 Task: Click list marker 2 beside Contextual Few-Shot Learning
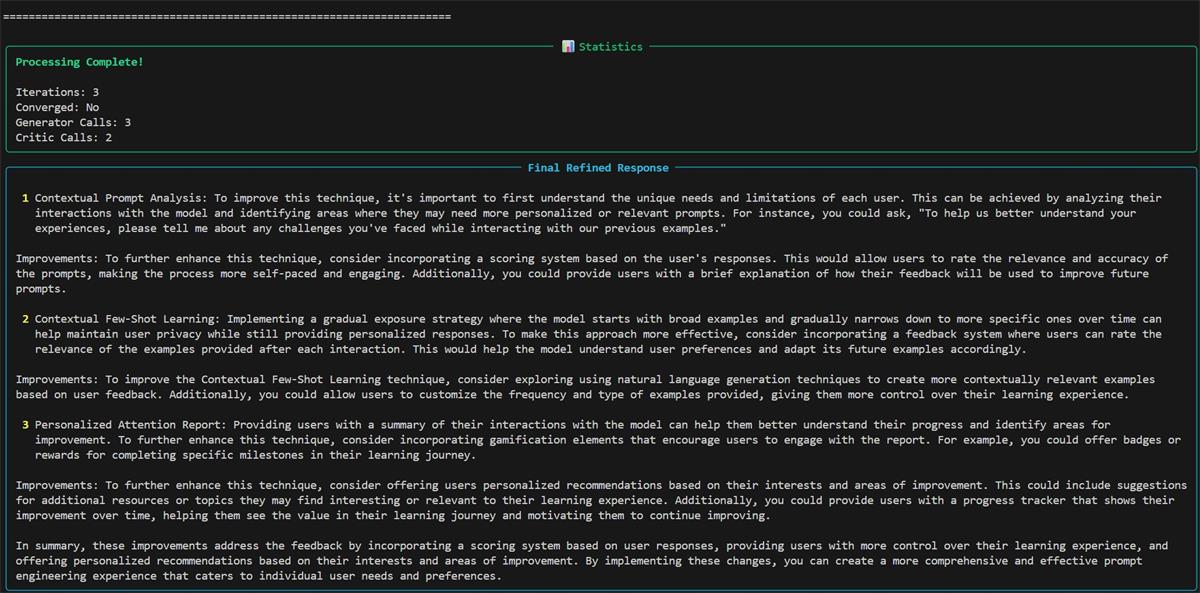(x=24, y=318)
